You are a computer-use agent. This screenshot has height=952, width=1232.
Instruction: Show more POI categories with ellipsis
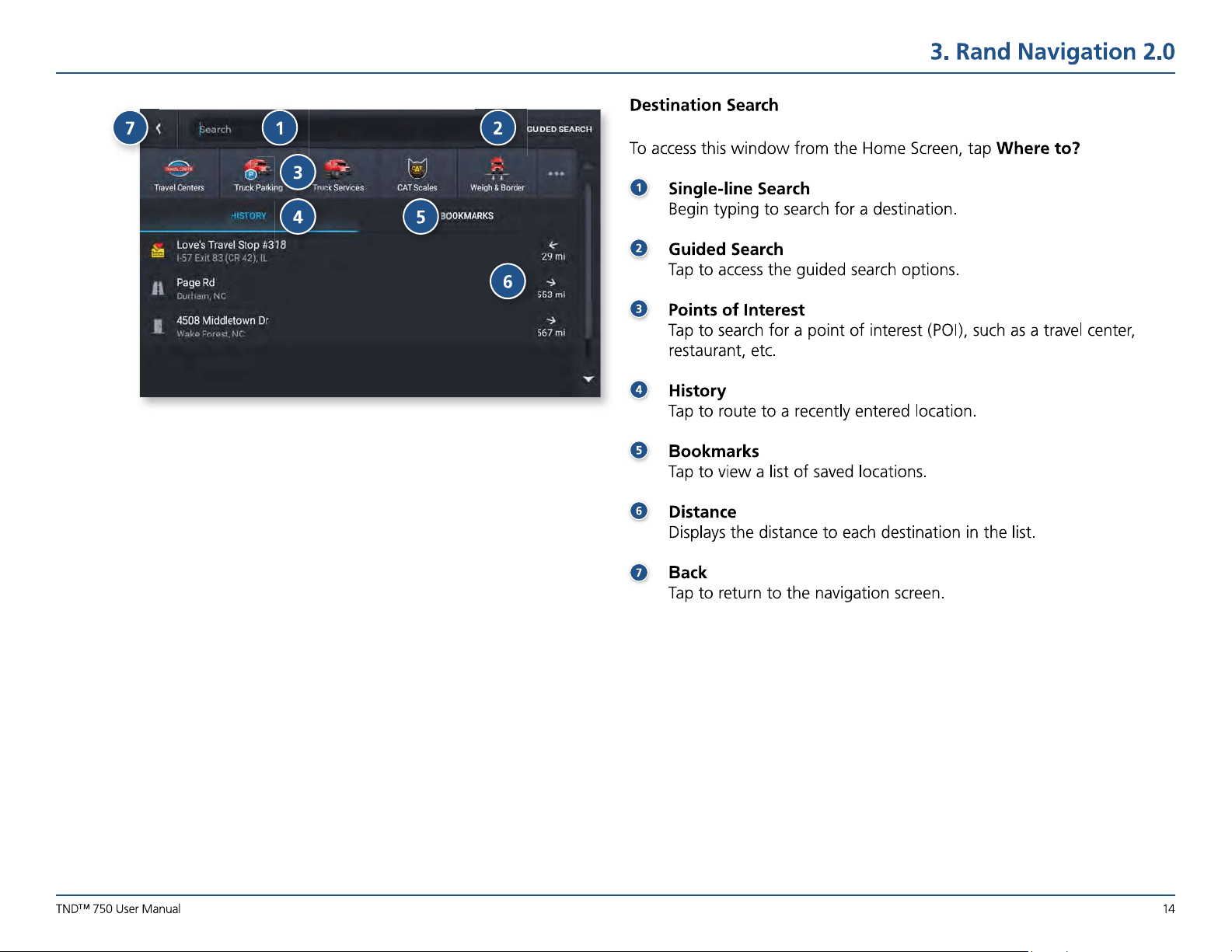(x=556, y=173)
